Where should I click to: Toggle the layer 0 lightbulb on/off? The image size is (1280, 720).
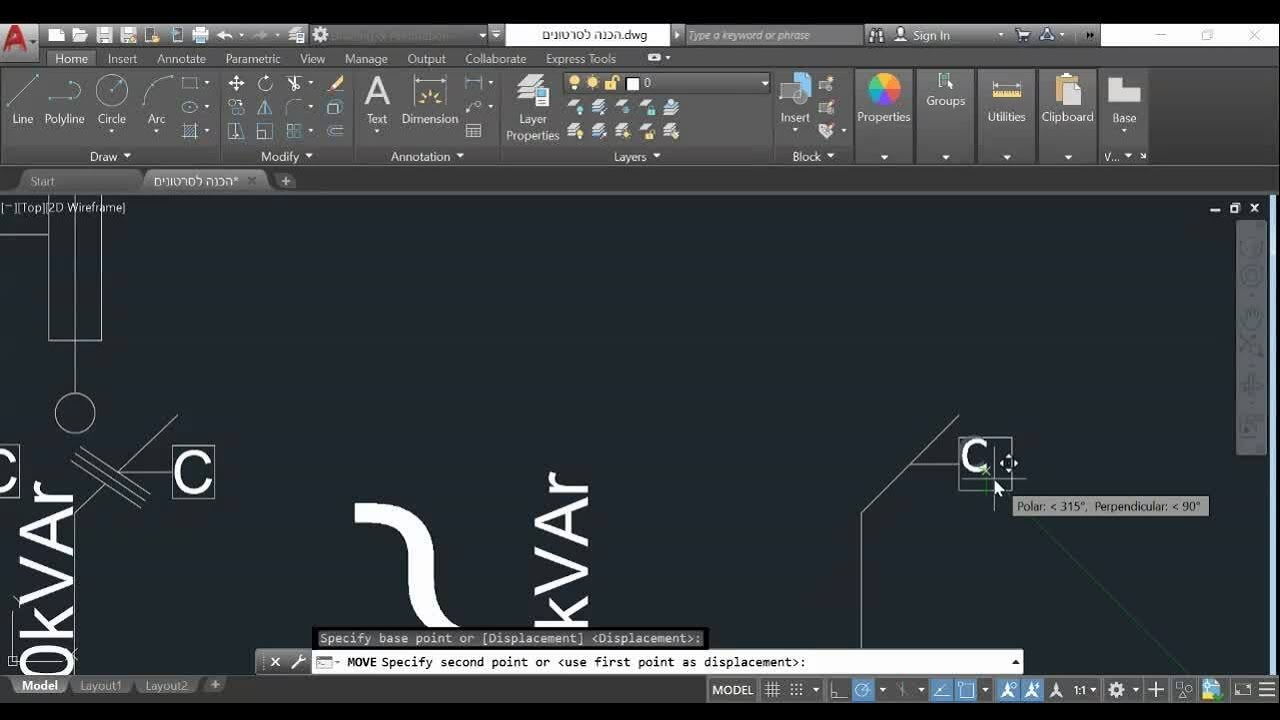574,83
